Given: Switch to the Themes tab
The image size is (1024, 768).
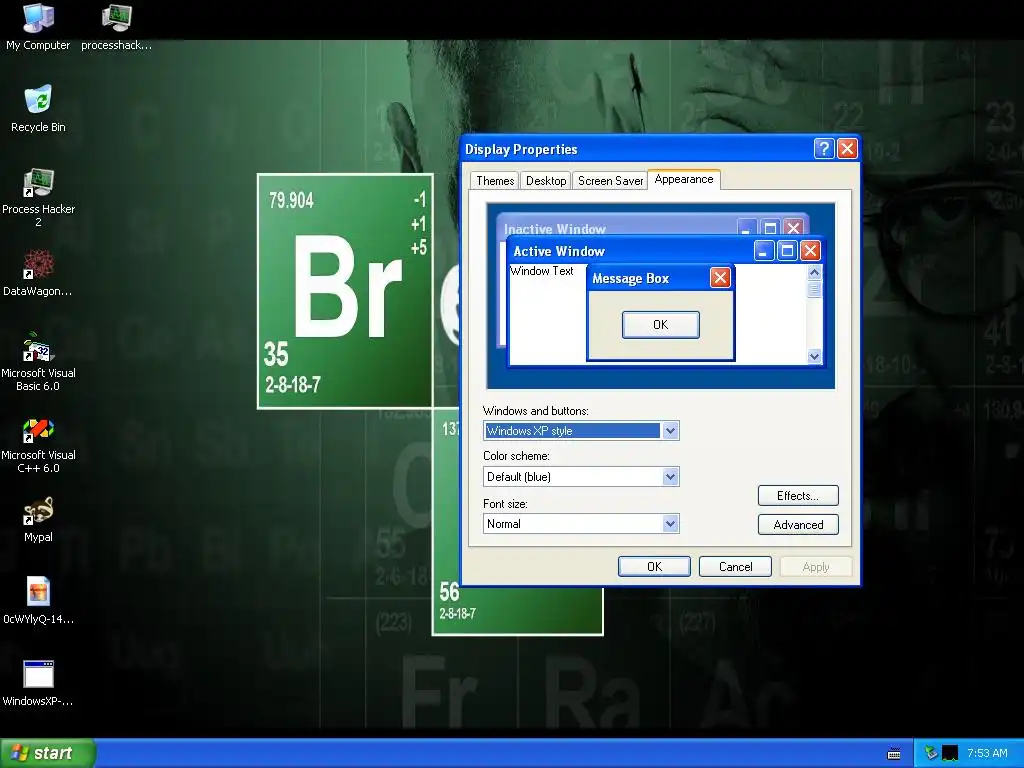Looking at the screenshot, I should pyautogui.click(x=495, y=181).
